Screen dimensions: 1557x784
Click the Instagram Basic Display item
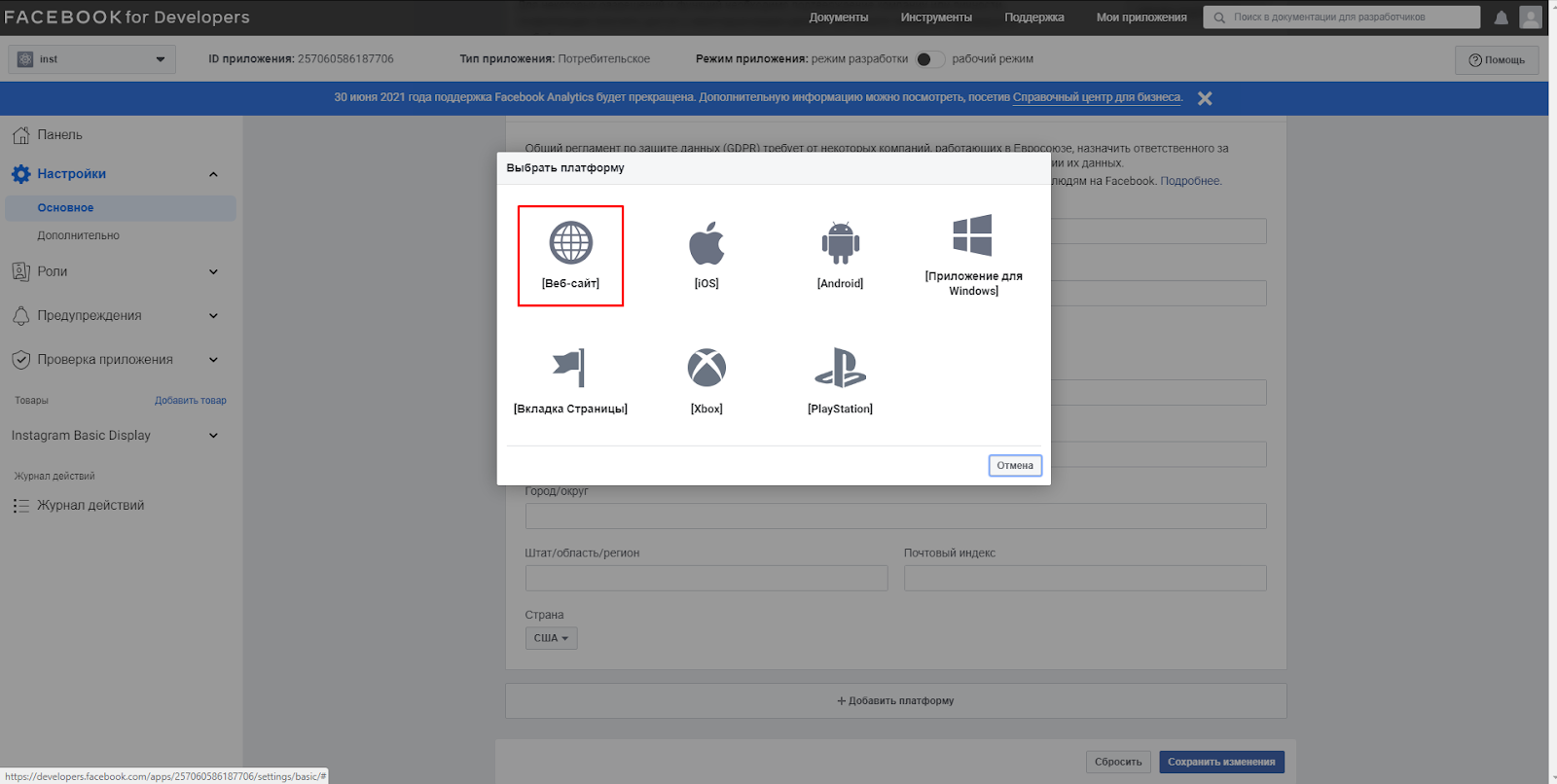click(81, 436)
